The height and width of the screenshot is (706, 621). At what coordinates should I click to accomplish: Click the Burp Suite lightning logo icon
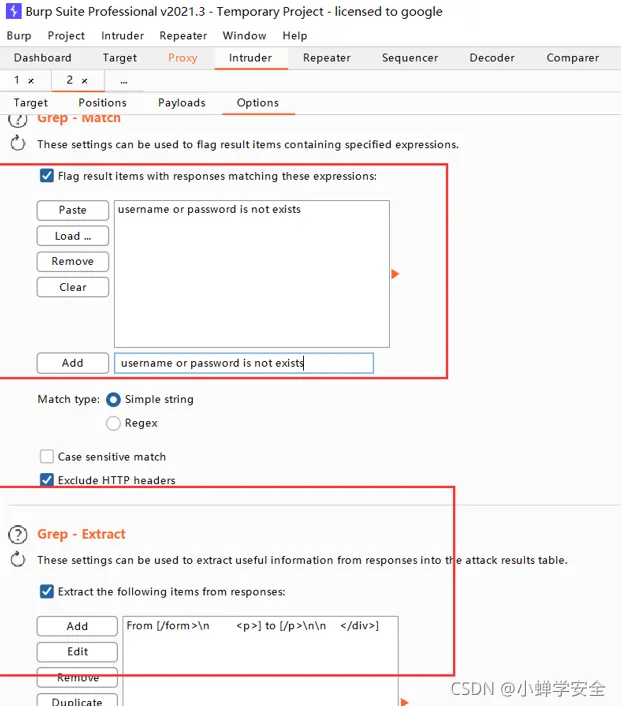pos(13,11)
